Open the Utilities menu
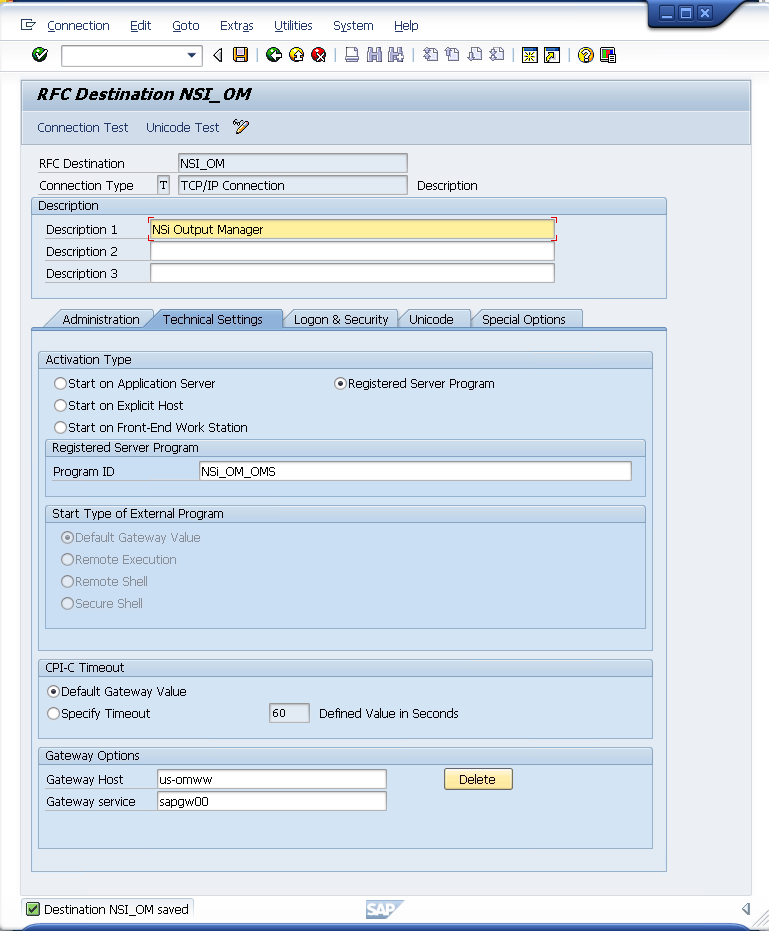 [x=293, y=26]
